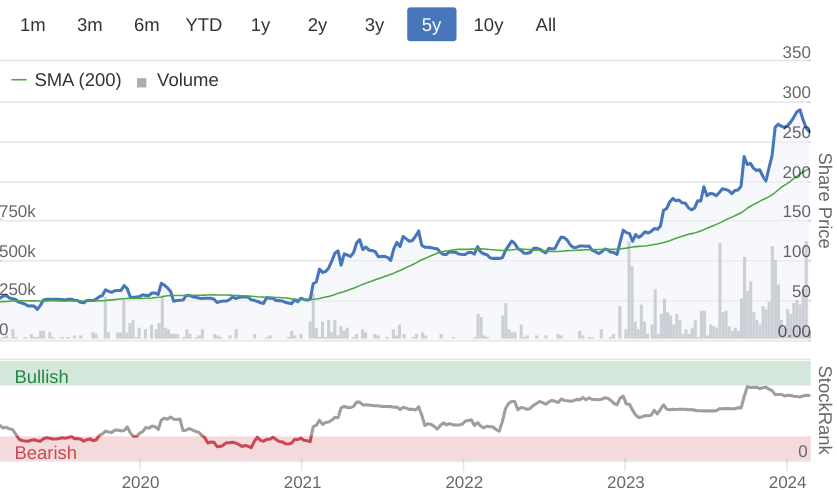Show 10y price history
The height and width of the screenshot is (490, 837).
pyautogui.click(x=488, y=25)
